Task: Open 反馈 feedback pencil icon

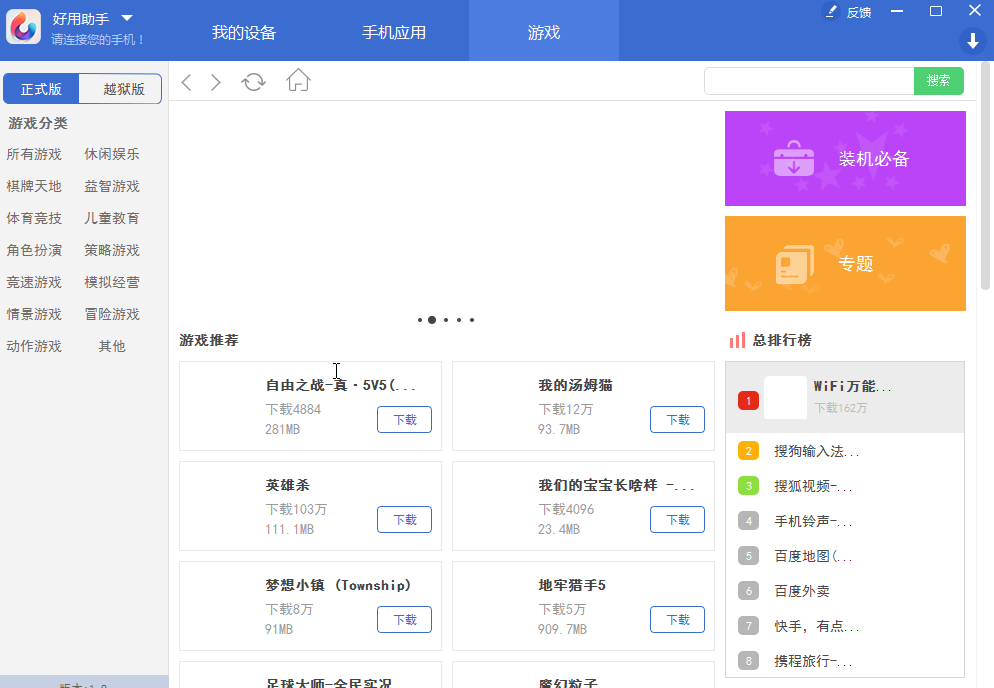Action: point(830,11)
